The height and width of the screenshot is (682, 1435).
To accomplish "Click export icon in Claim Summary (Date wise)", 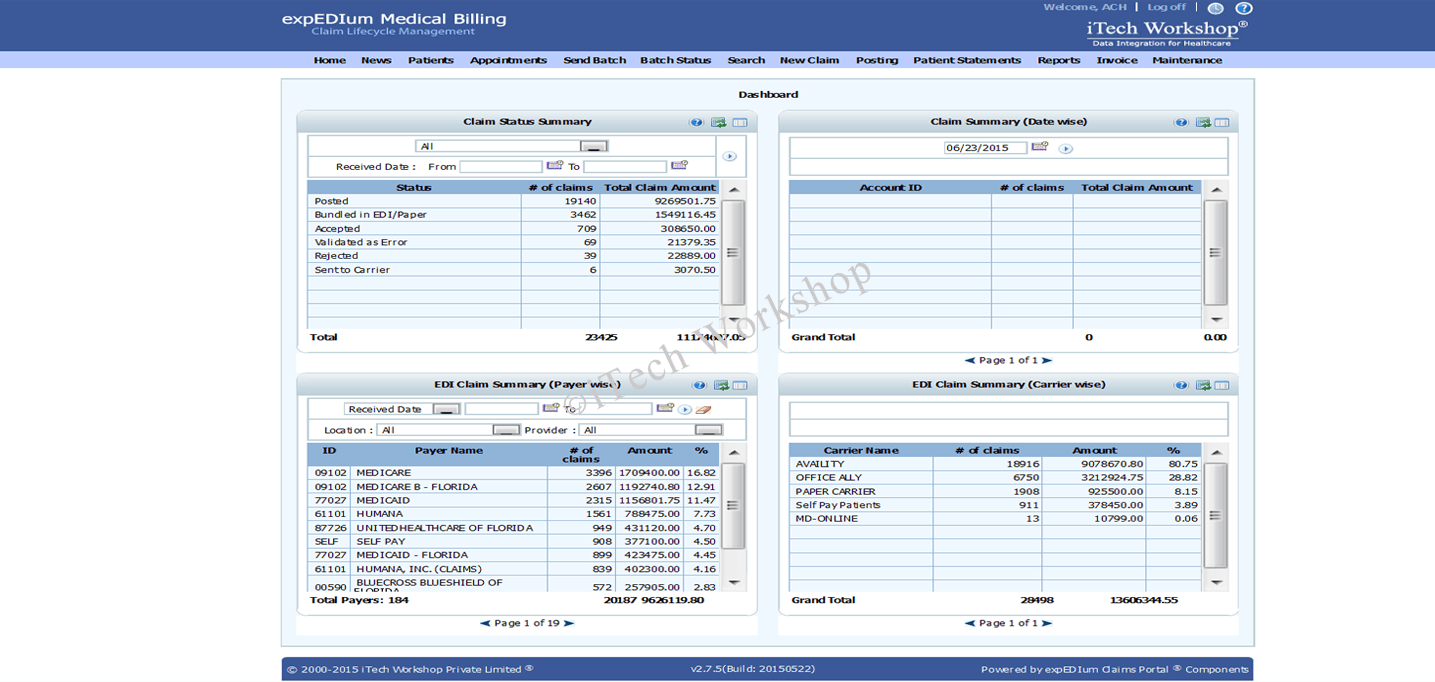I will point(1203,122).
